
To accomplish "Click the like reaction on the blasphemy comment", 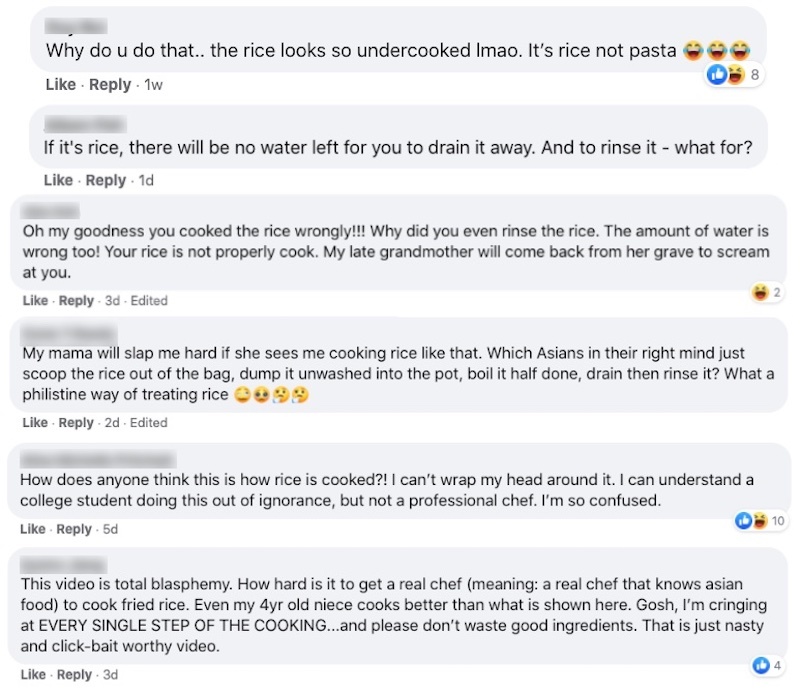I will (765, 665).
